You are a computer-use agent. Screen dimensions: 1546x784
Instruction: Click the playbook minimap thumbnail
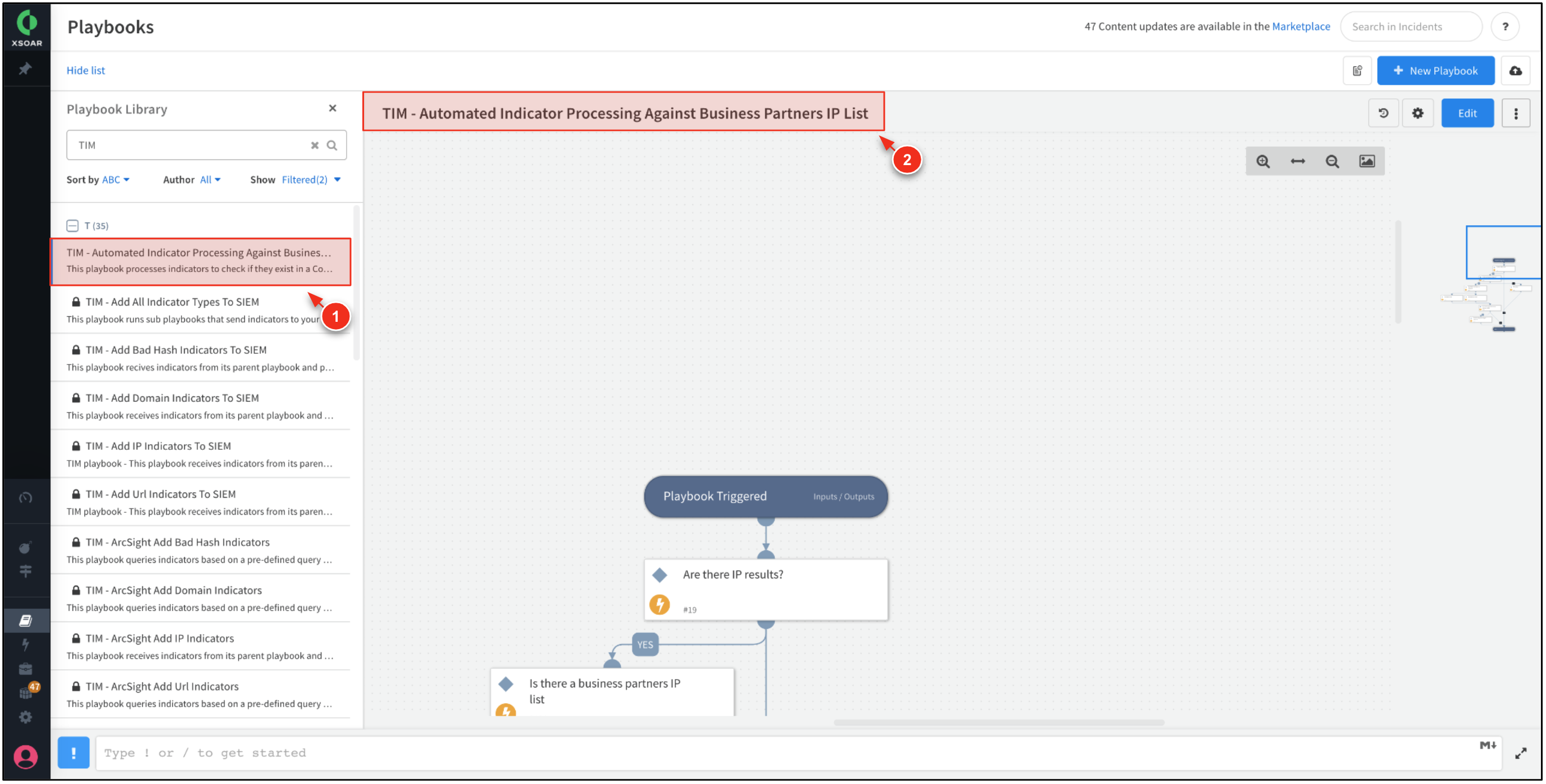pos(1491,279)
